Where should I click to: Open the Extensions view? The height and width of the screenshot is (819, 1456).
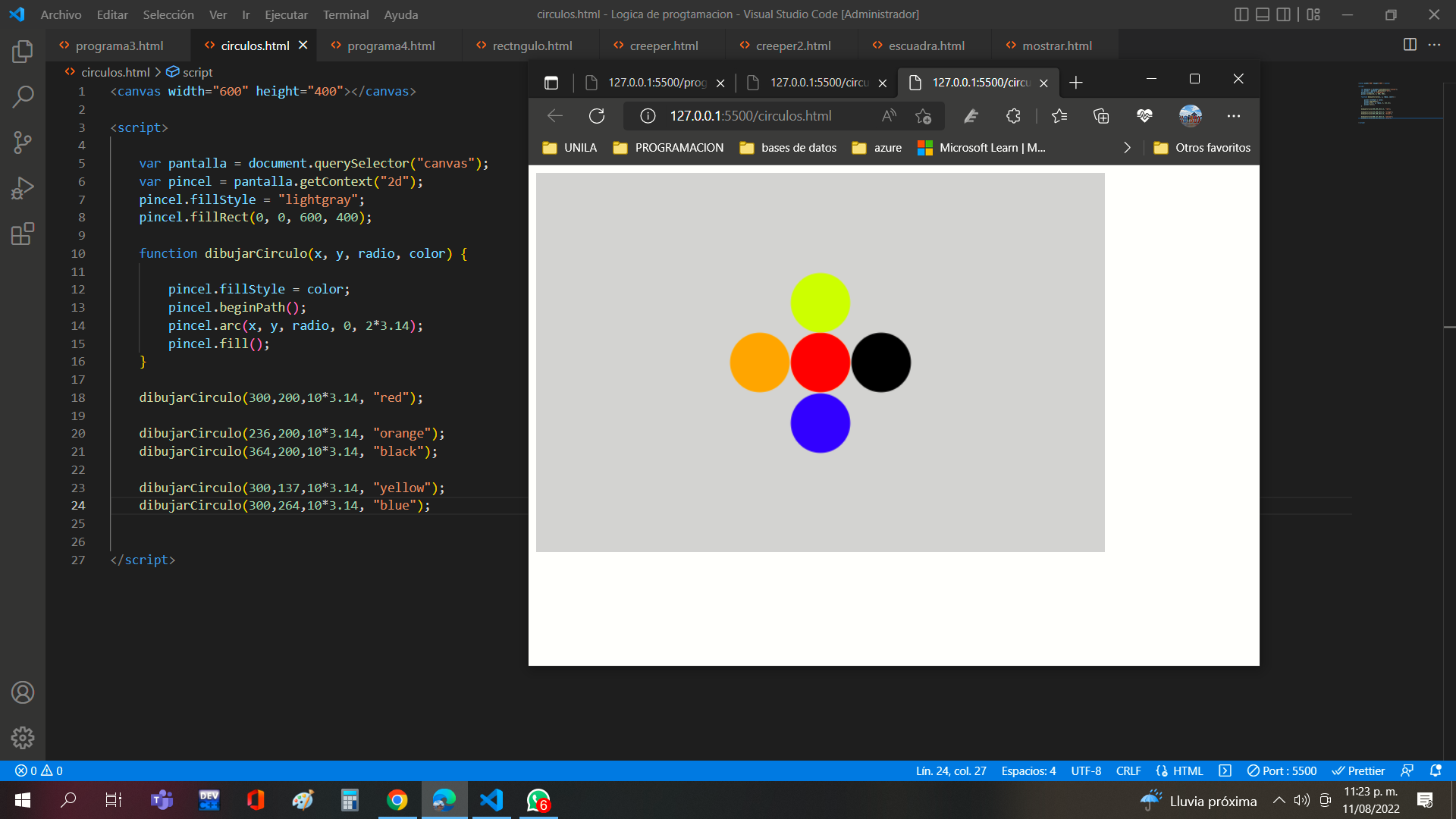pyautogui.click(x=23, y=234)
